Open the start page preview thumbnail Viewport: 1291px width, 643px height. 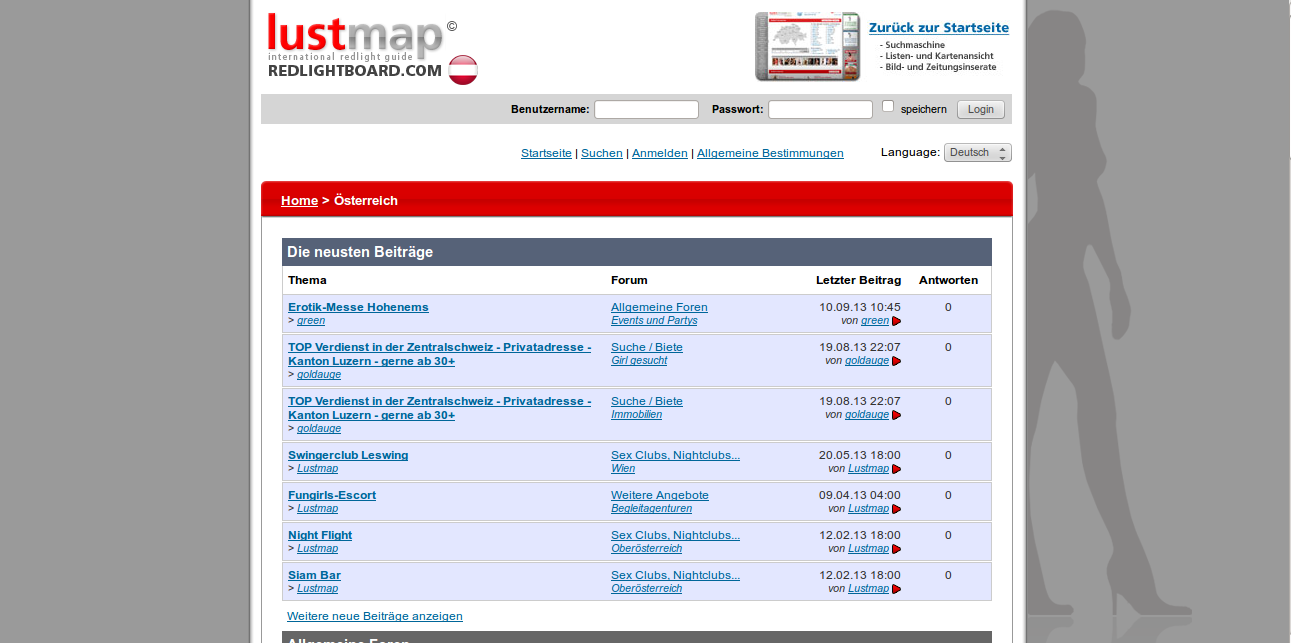pos(807,47)
